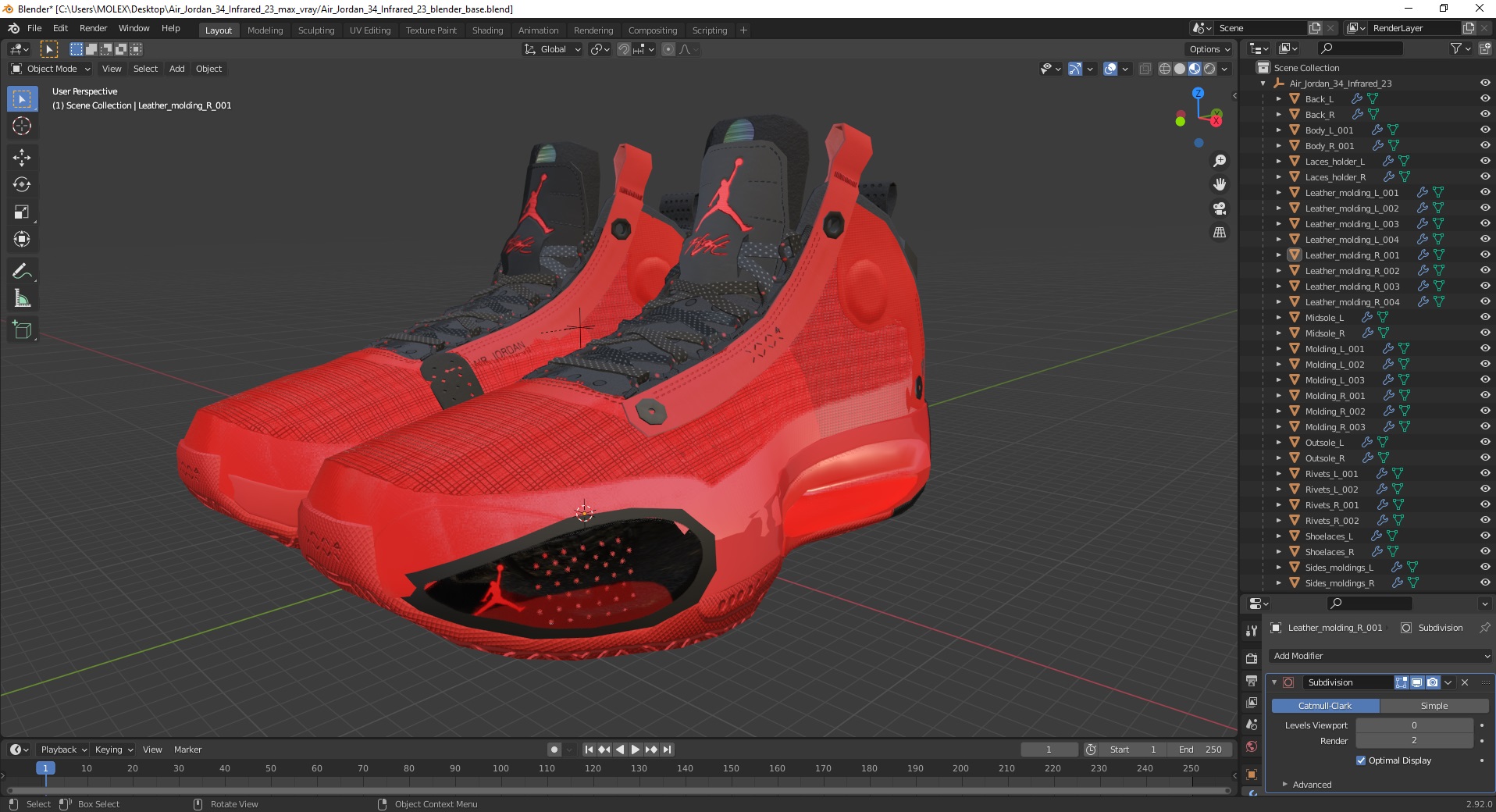Collapse the Air_Jordan_34_Infrared_23 collection
1496x812 pixels.
1263,84
